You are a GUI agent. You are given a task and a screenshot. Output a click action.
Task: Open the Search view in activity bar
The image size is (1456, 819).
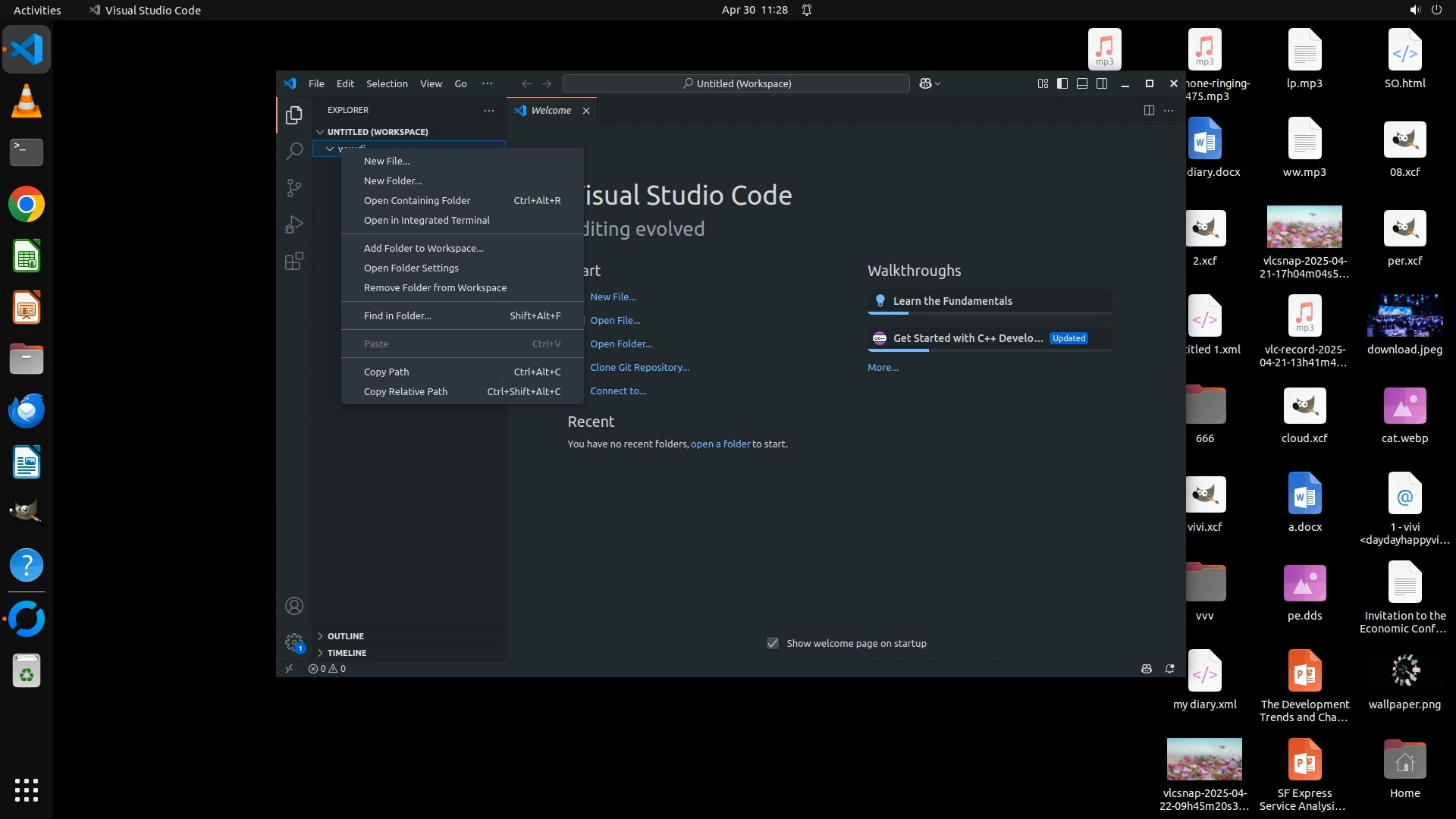point(294,152)
